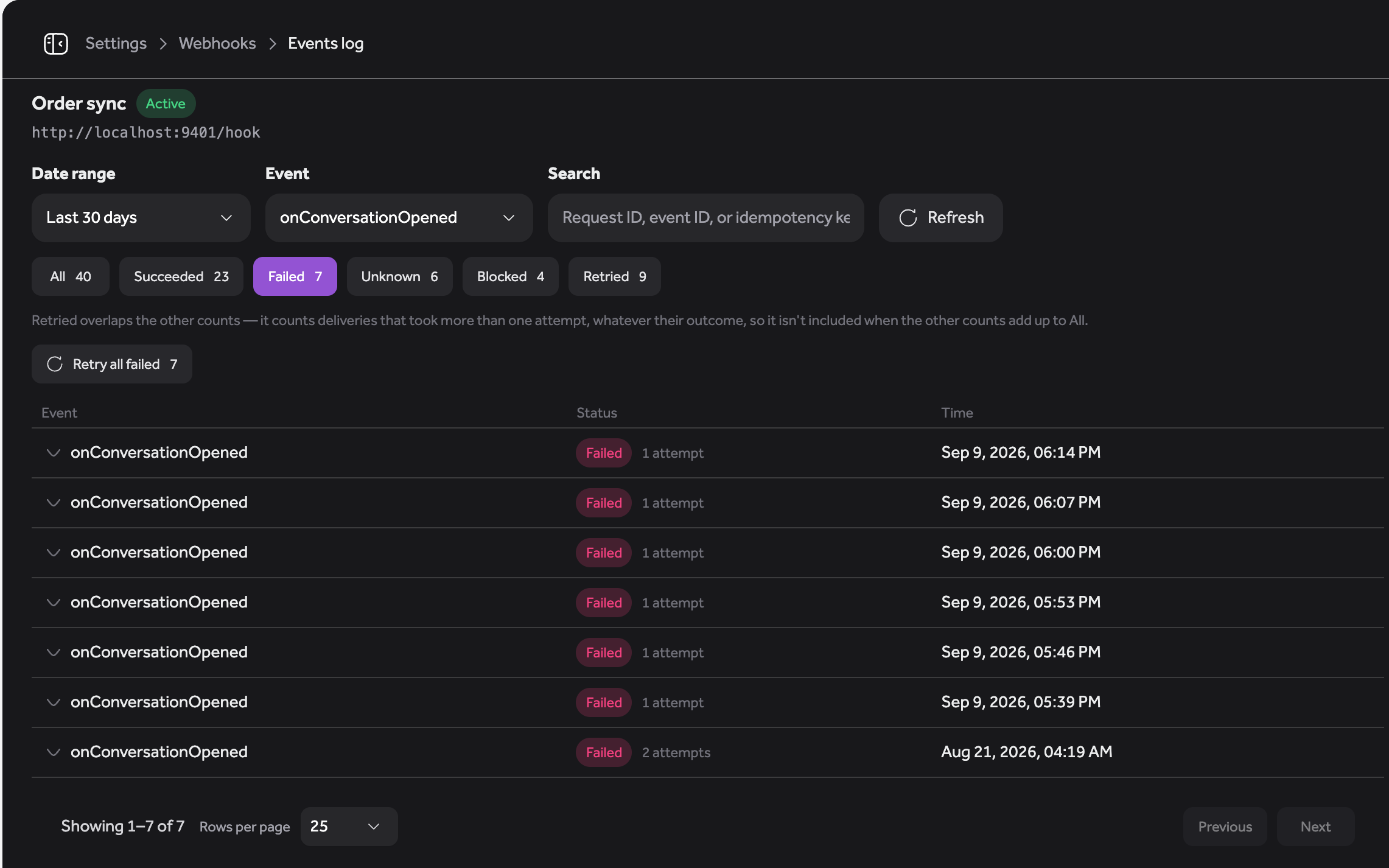Select the Retried 9 filter tab

click(615, 276)
